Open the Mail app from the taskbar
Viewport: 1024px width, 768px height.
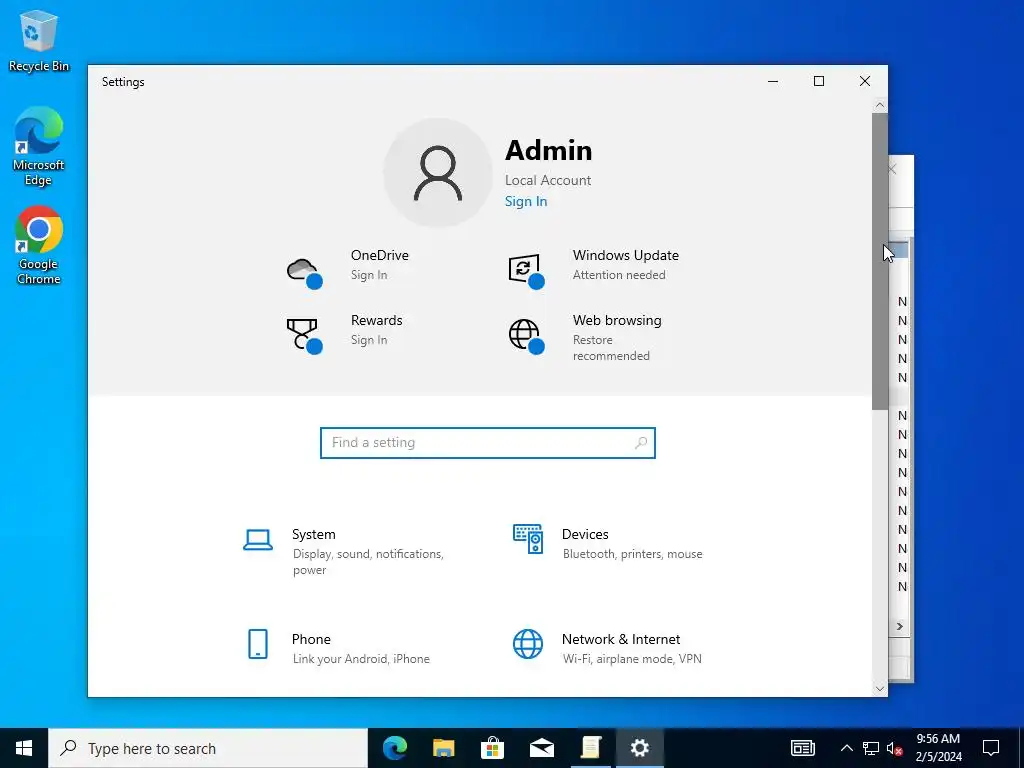tap(541, 748)
